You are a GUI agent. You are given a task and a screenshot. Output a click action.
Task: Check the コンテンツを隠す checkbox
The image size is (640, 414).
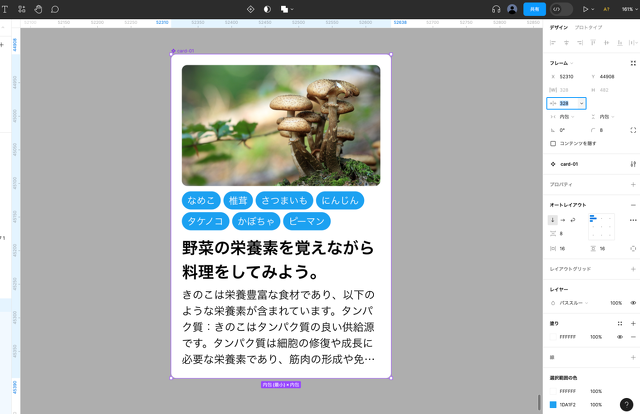click(x=553, y=143)
